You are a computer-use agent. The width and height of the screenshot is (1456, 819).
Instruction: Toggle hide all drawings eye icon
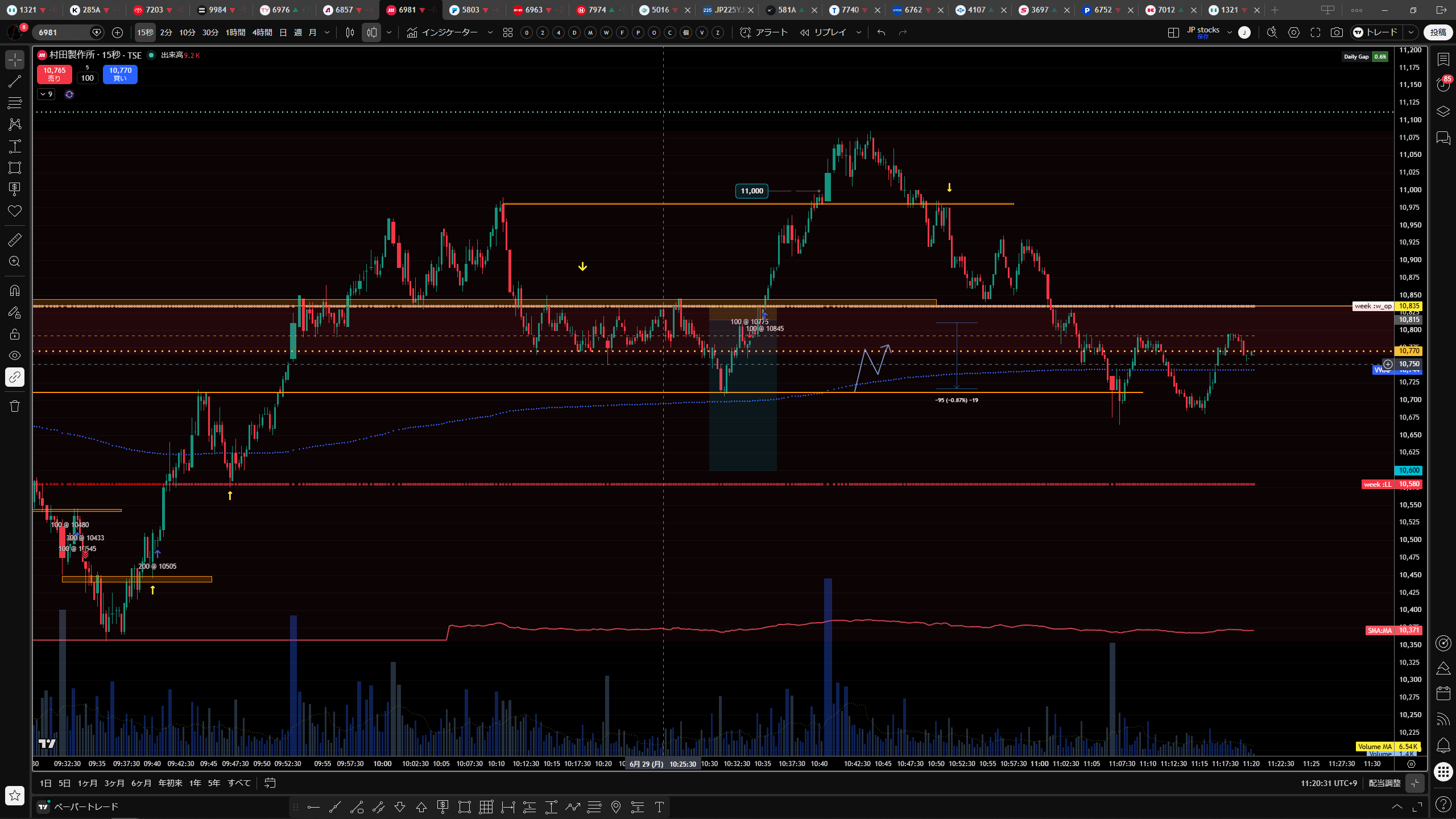pyautogui.click(x=15, y=355)
